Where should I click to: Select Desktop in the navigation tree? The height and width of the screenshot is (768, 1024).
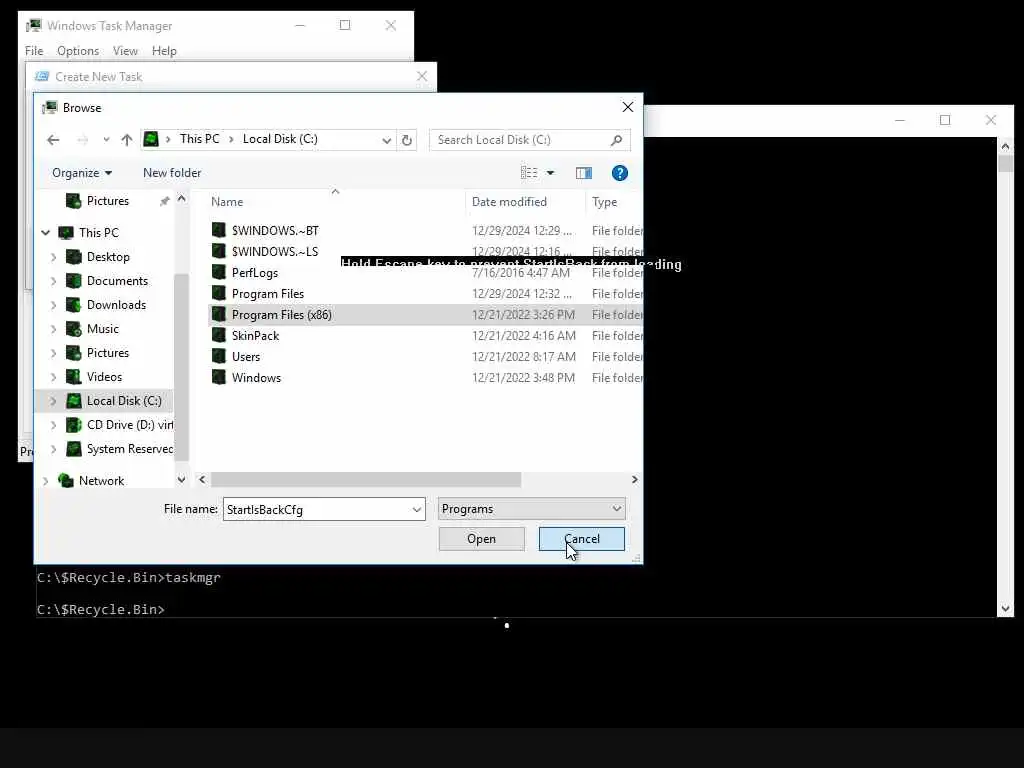108,257
